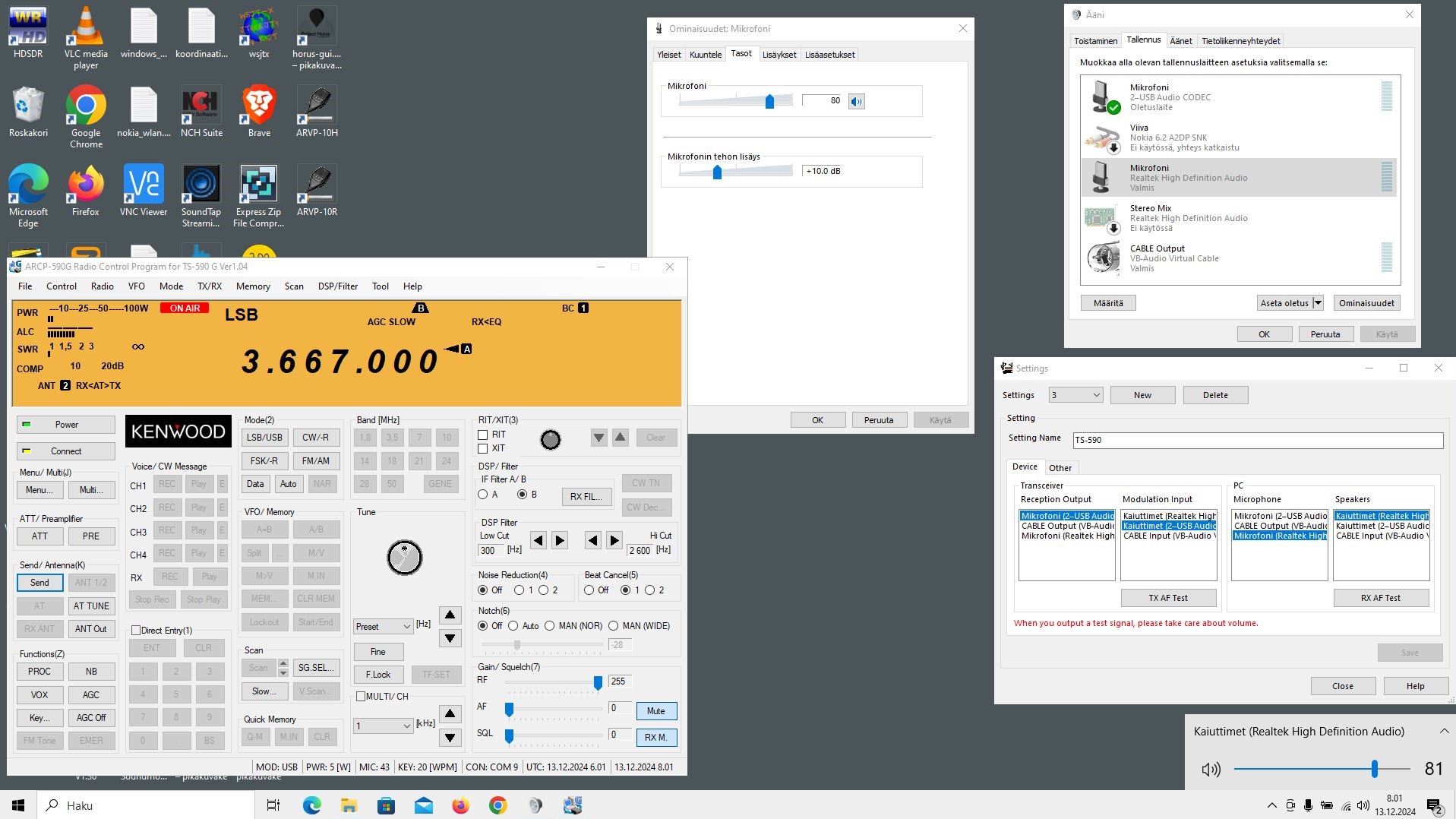Open the DSP/Filter menu
This screenshot has width=1456, height=819.
point(337,286)
